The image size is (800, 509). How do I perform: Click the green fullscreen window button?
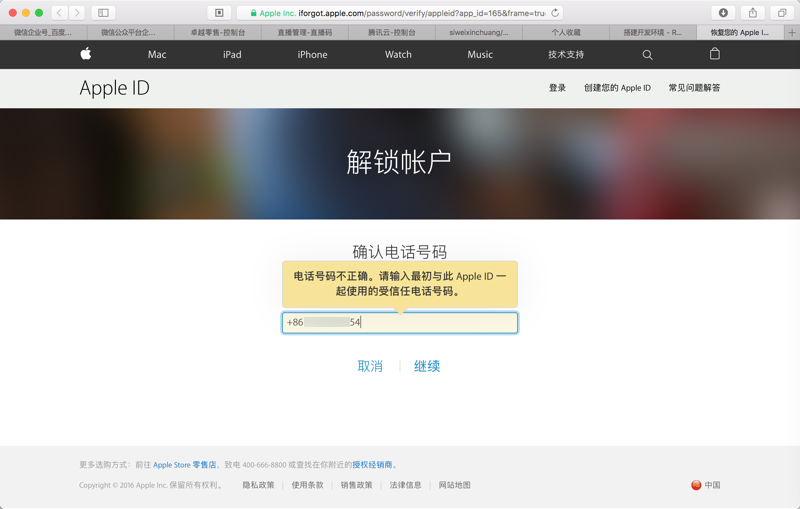(x=39, y=13)
